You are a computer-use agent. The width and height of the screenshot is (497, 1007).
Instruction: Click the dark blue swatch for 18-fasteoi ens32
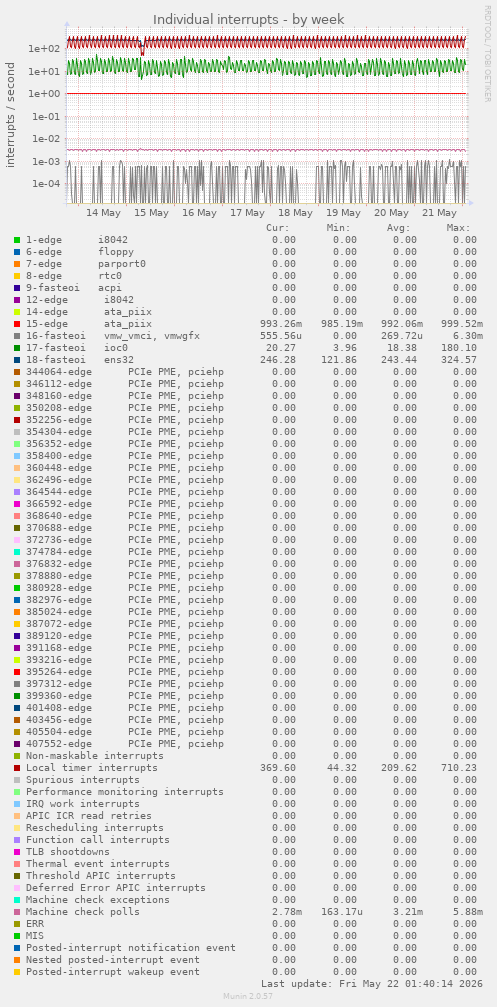17,360
